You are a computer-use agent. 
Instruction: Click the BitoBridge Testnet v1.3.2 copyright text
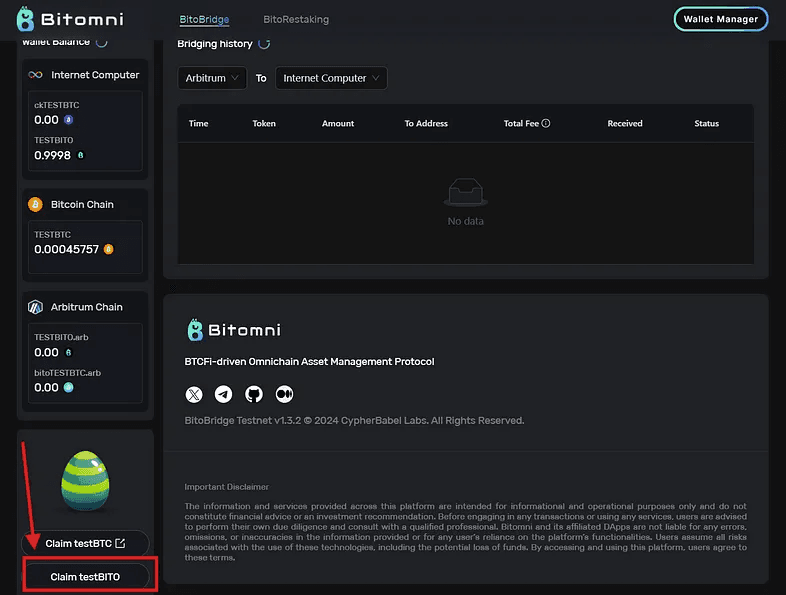(354, 421)
